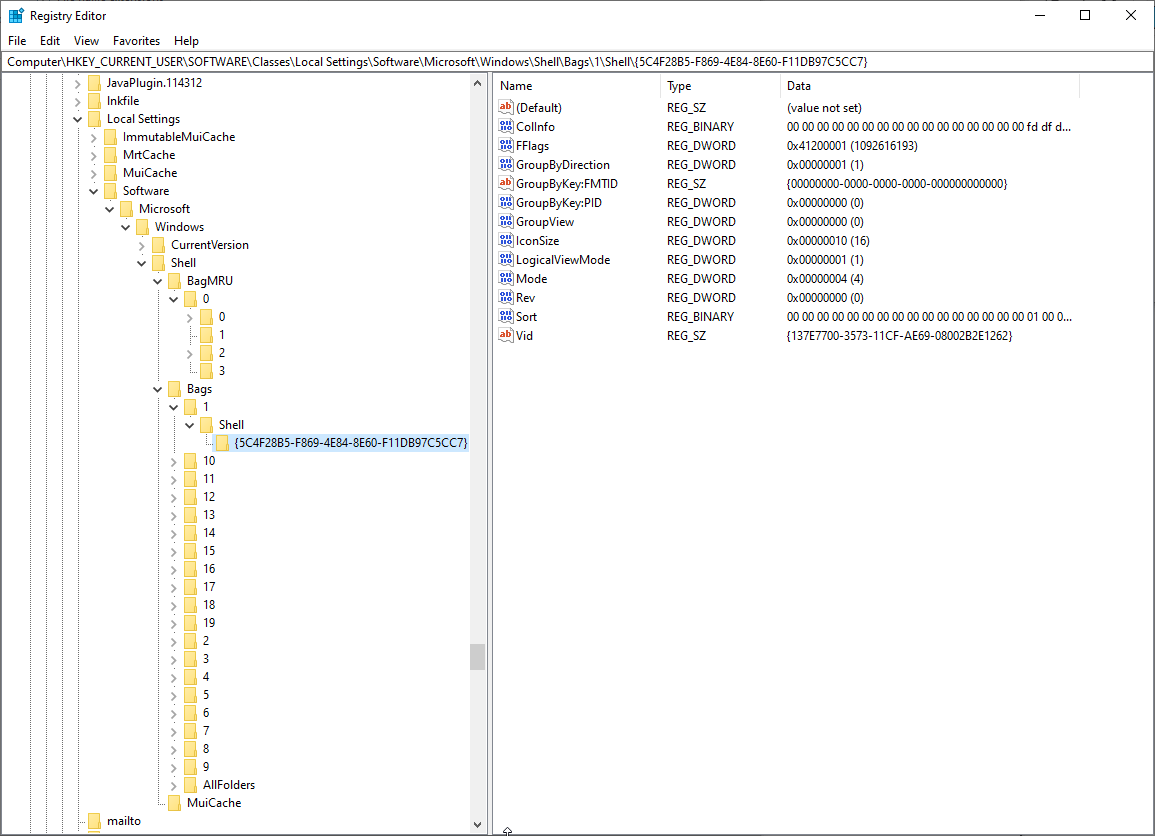
Task: Click the selected GUID key folder icon
Action: [222, 443]
